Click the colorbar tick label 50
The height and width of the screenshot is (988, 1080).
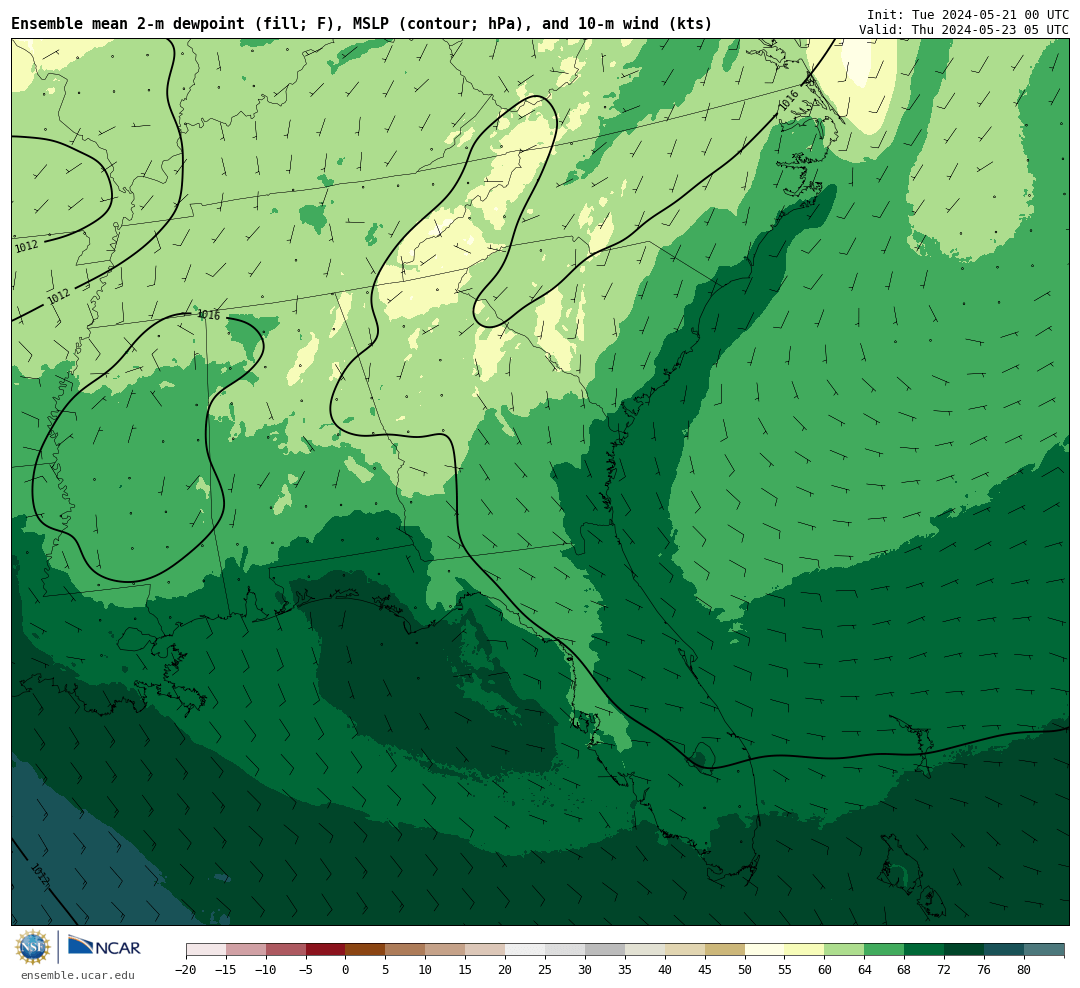[745, 970]
